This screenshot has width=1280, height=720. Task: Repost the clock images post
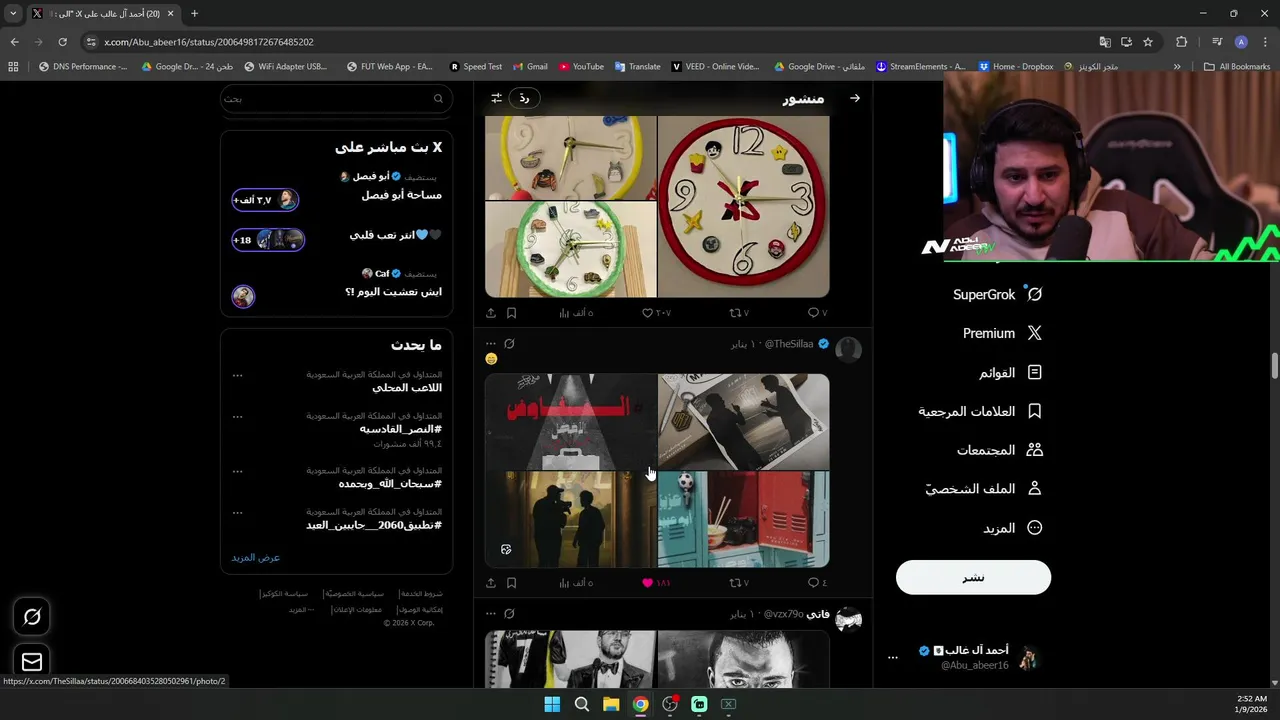point(739,313)
